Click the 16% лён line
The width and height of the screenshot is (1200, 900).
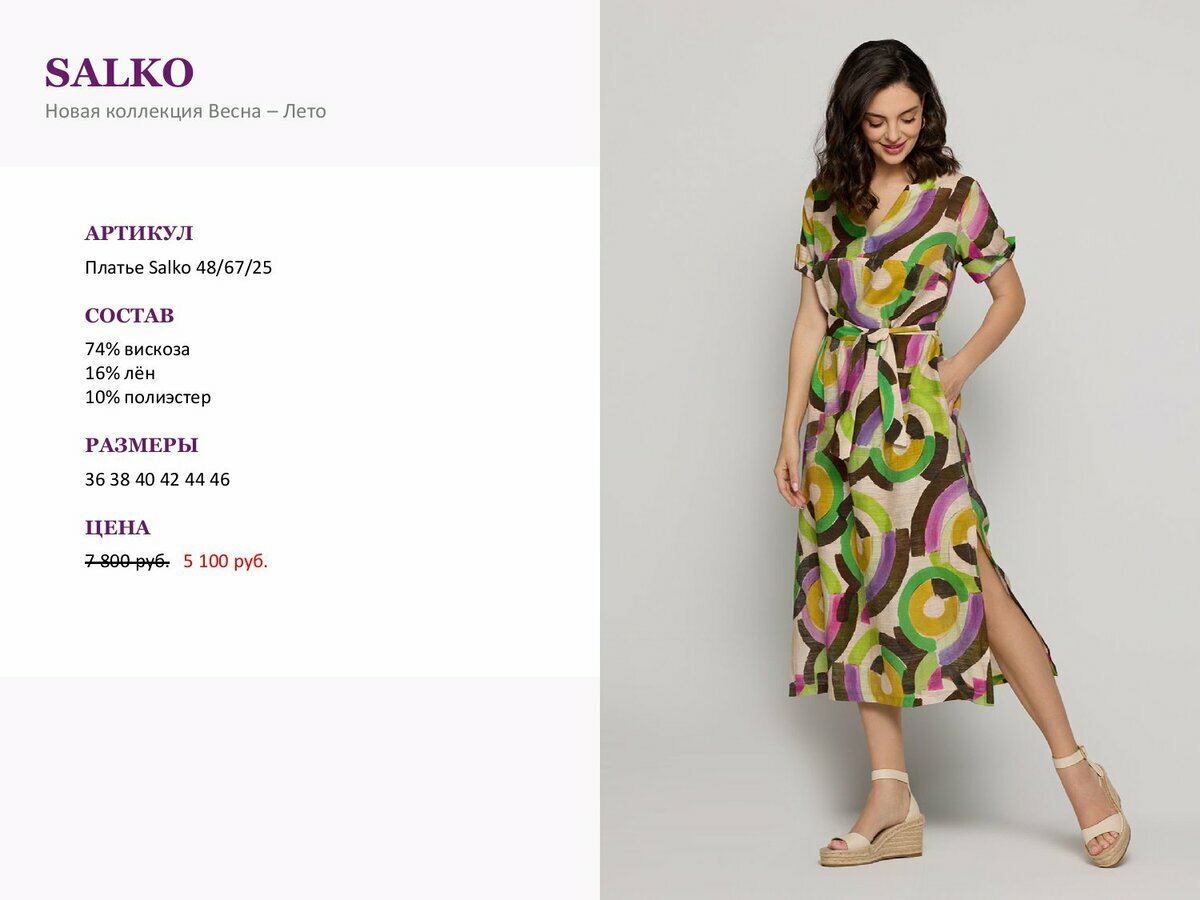(120, 373)
